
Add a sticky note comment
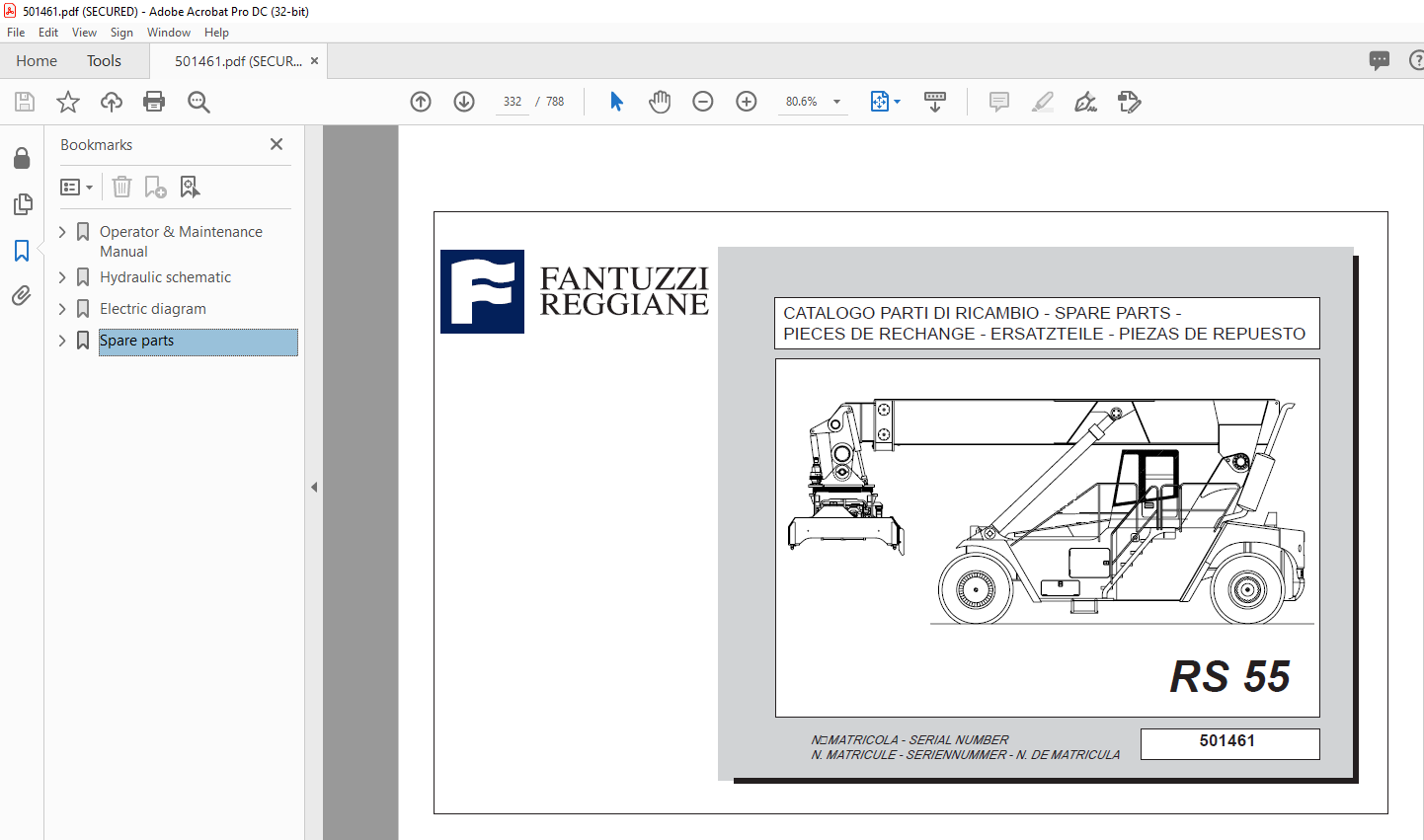(999, 102)
